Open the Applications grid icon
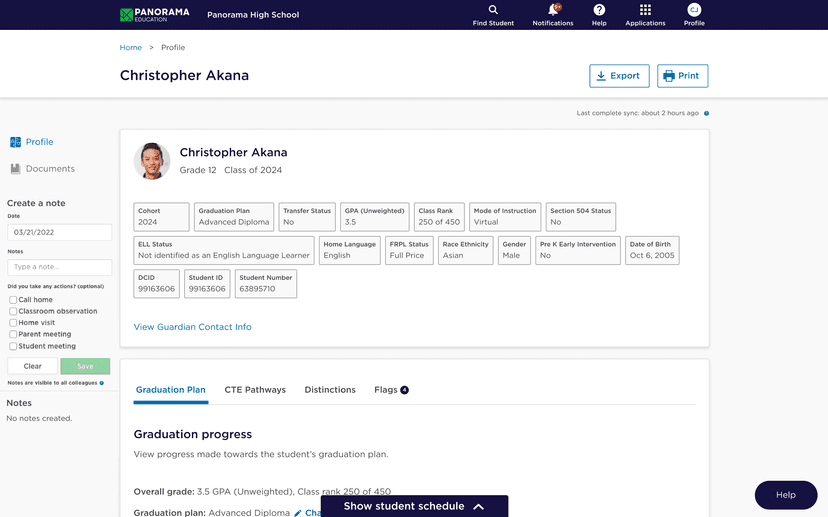 (645, 10)
